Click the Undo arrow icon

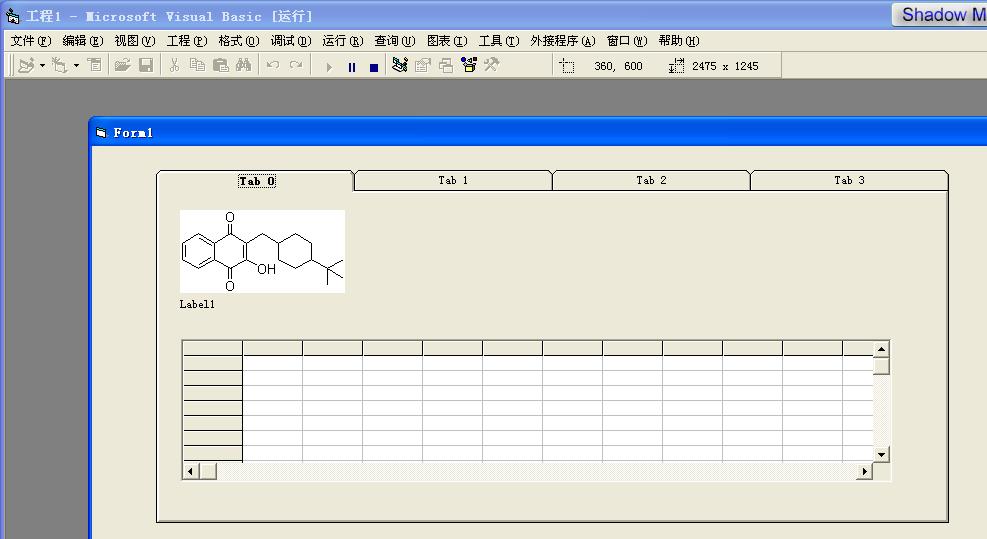[x=273, y=65]
